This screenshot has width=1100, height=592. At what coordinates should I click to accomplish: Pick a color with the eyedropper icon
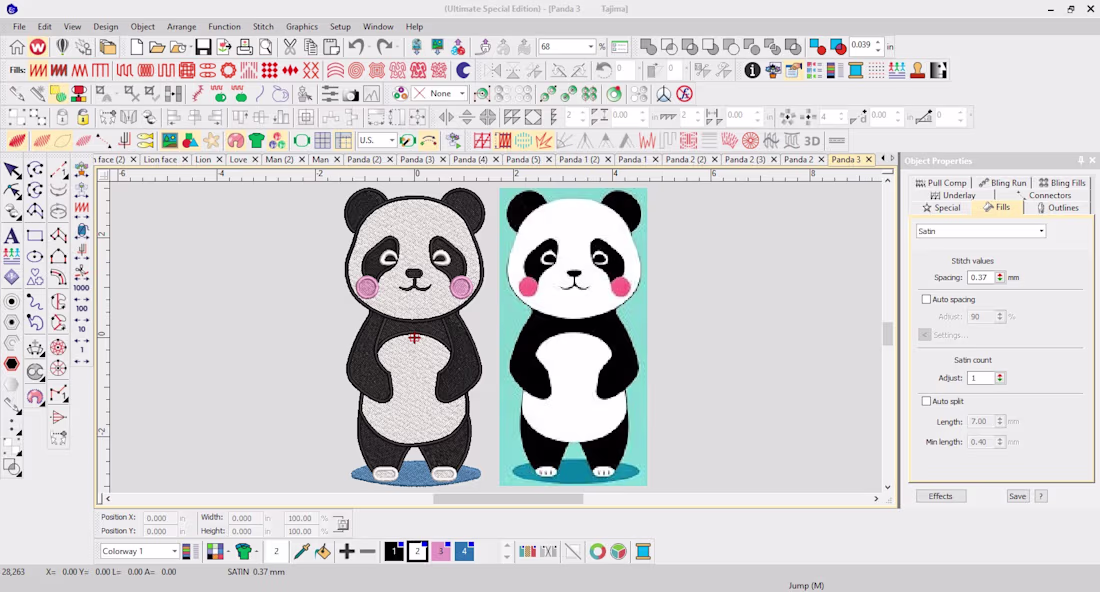click(302, 551)
